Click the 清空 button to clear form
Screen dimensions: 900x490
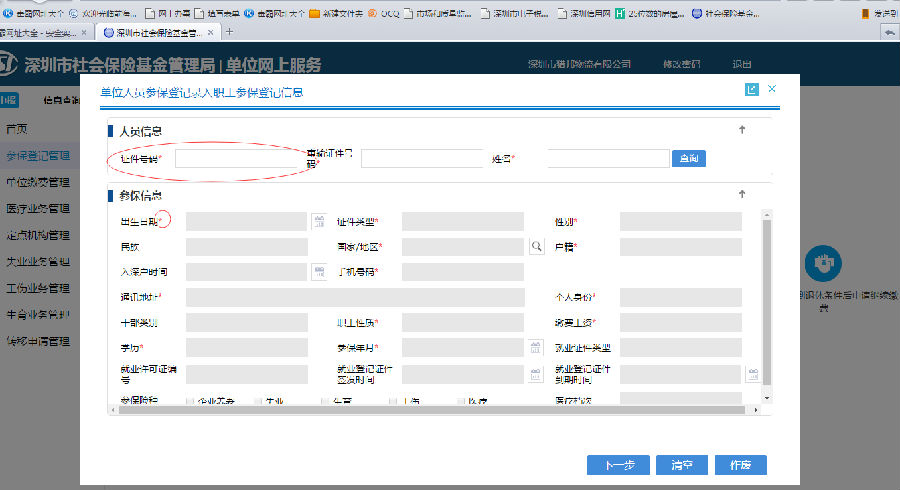[x=681, y=465]
